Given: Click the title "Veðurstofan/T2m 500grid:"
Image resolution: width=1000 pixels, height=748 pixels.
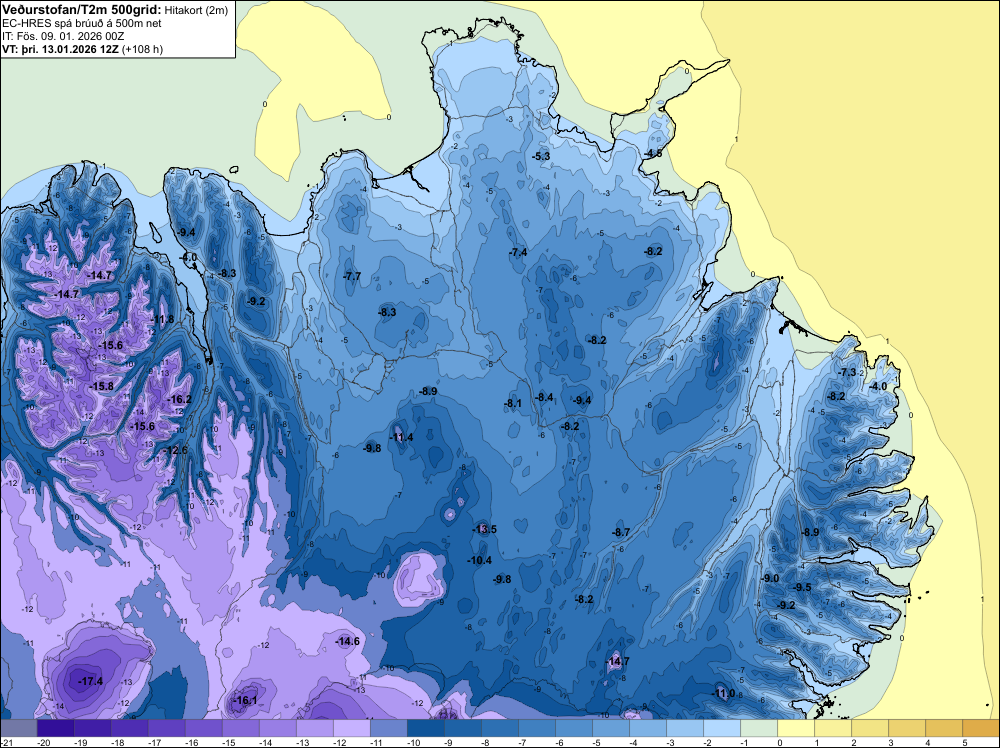Looking at the screenshot, I should tap(82, 10).
